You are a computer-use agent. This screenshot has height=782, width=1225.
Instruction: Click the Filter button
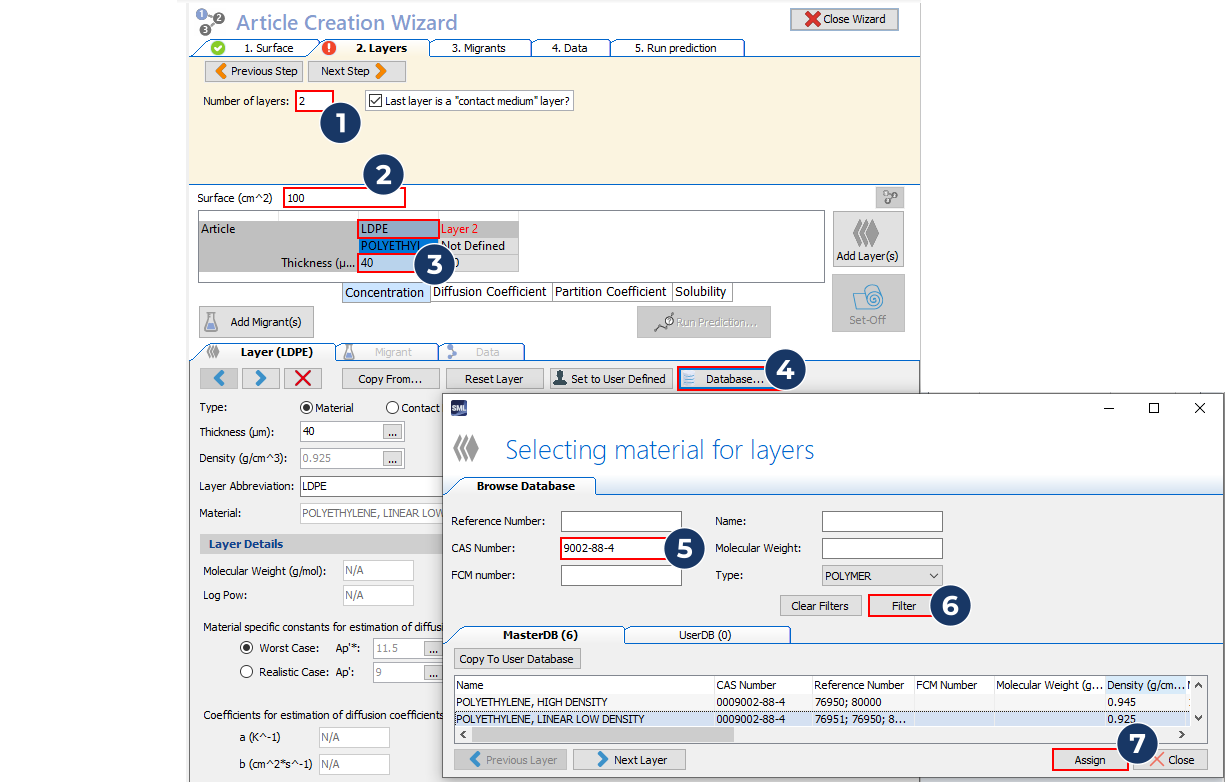coord(903,606)
